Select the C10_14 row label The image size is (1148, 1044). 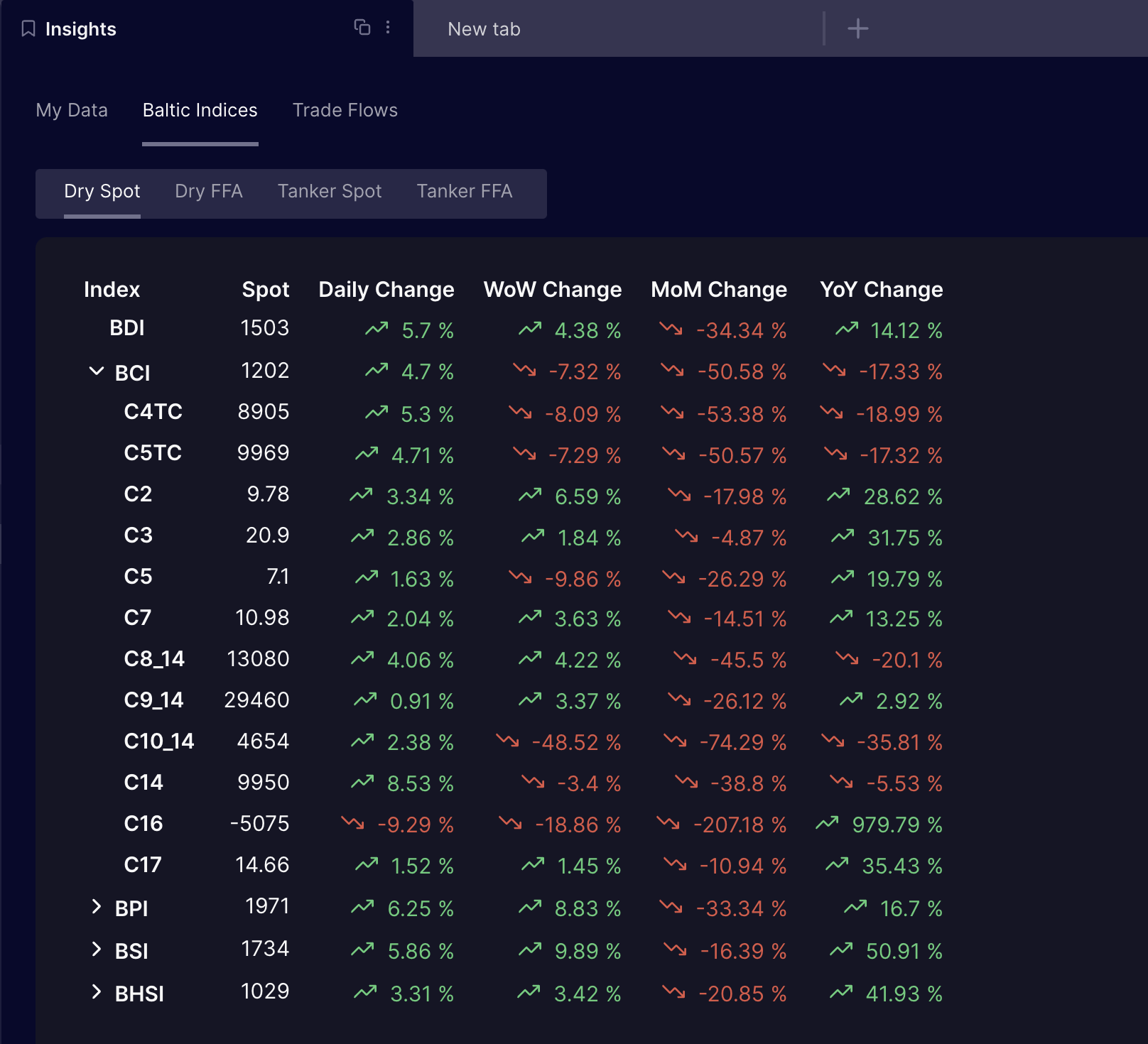pos(159,741)
